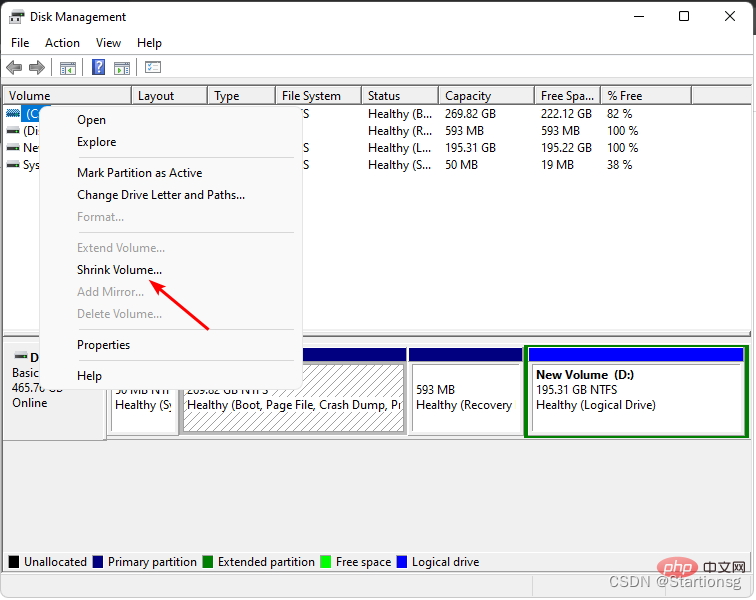756x600 pixels.
Task: Click the black Unallocated legend swatch
Action: tap(14, 562)
